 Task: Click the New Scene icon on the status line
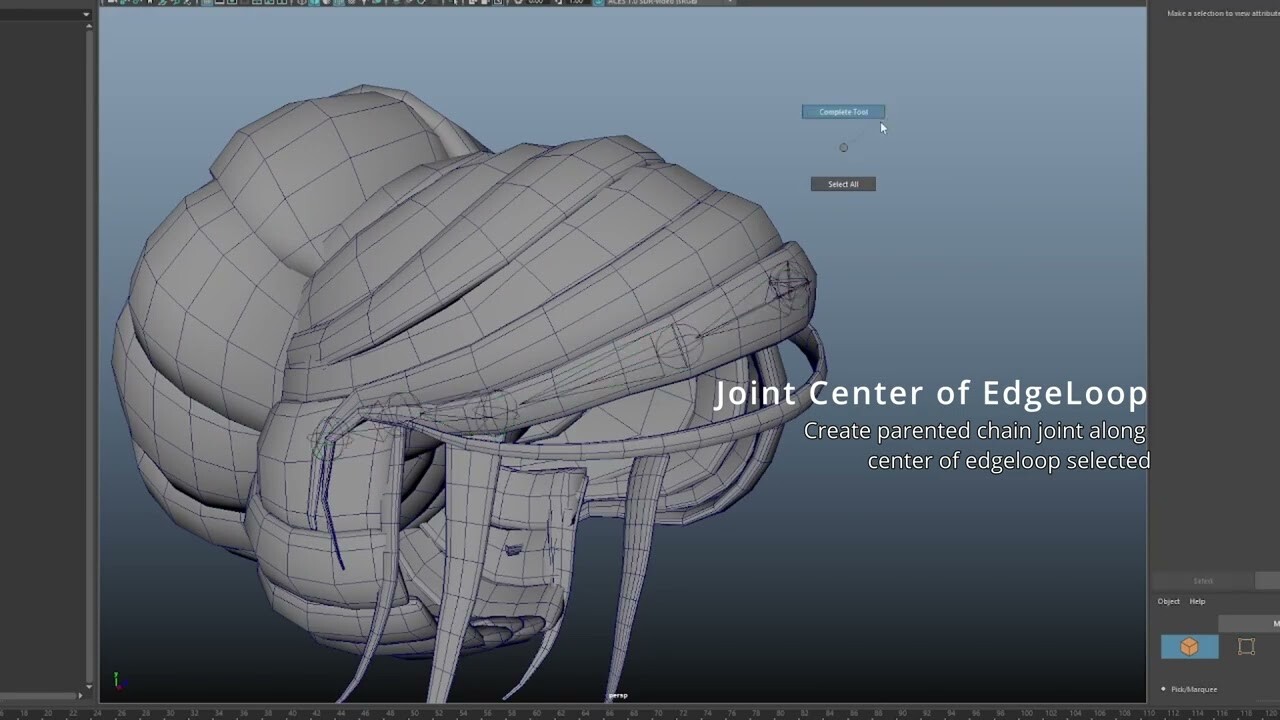[110, 3]
